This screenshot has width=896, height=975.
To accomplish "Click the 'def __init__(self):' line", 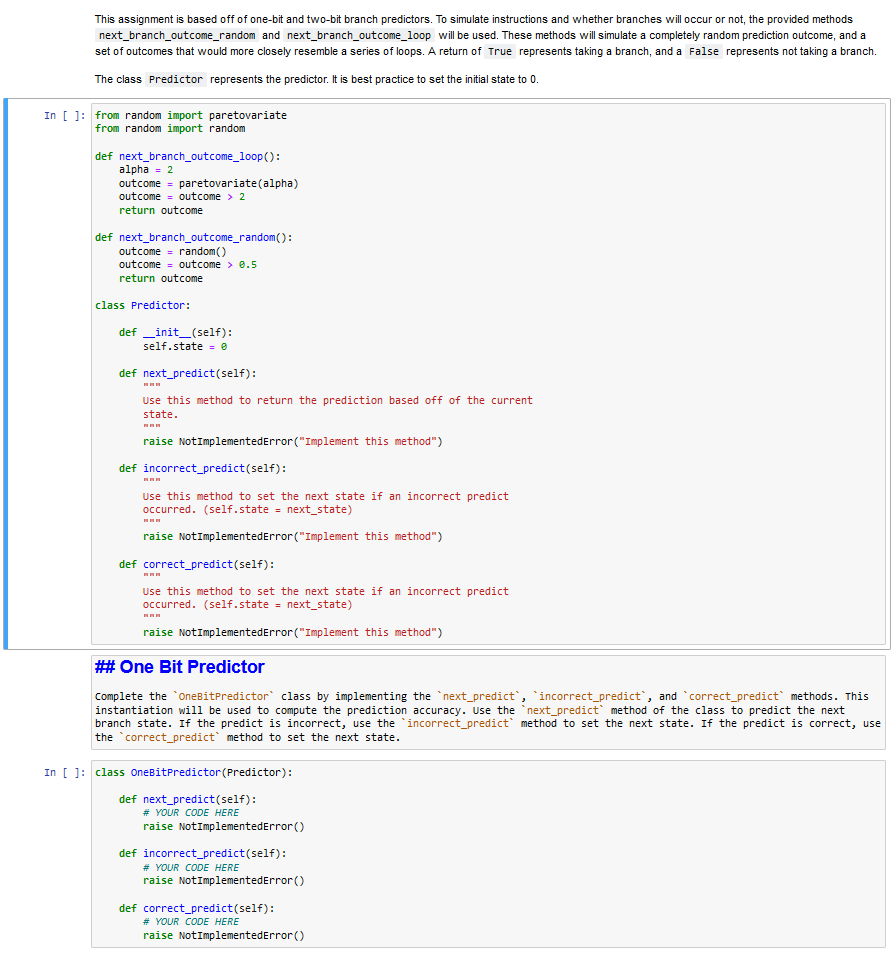I will pos(175,333).
